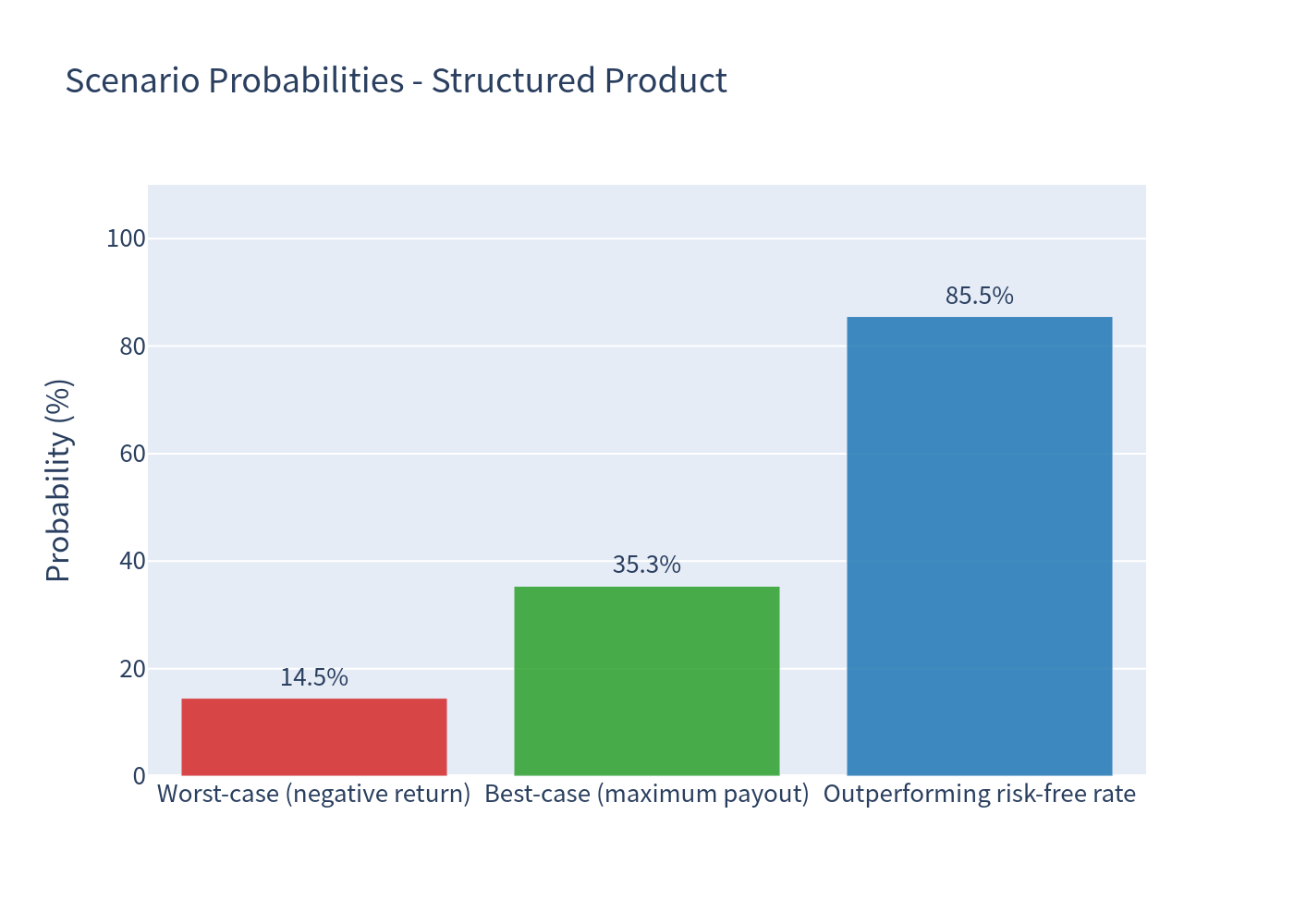Click the red Worst-case bar
The width and height of the screenshot is (1294, 924).
pos(314,736)
